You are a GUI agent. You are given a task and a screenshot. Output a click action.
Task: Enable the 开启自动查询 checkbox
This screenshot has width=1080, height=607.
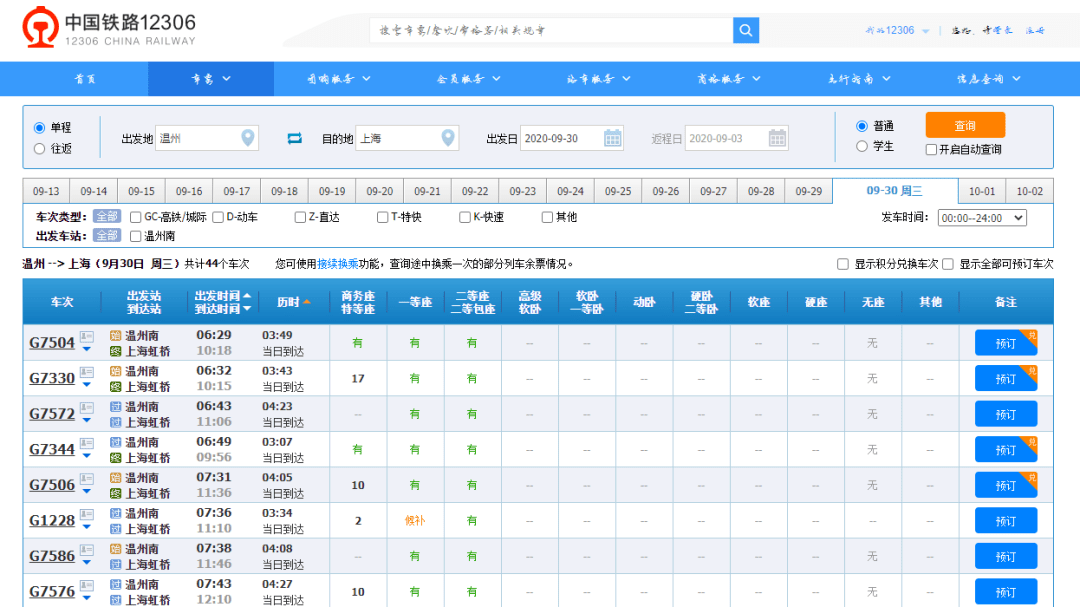point(931,150)
